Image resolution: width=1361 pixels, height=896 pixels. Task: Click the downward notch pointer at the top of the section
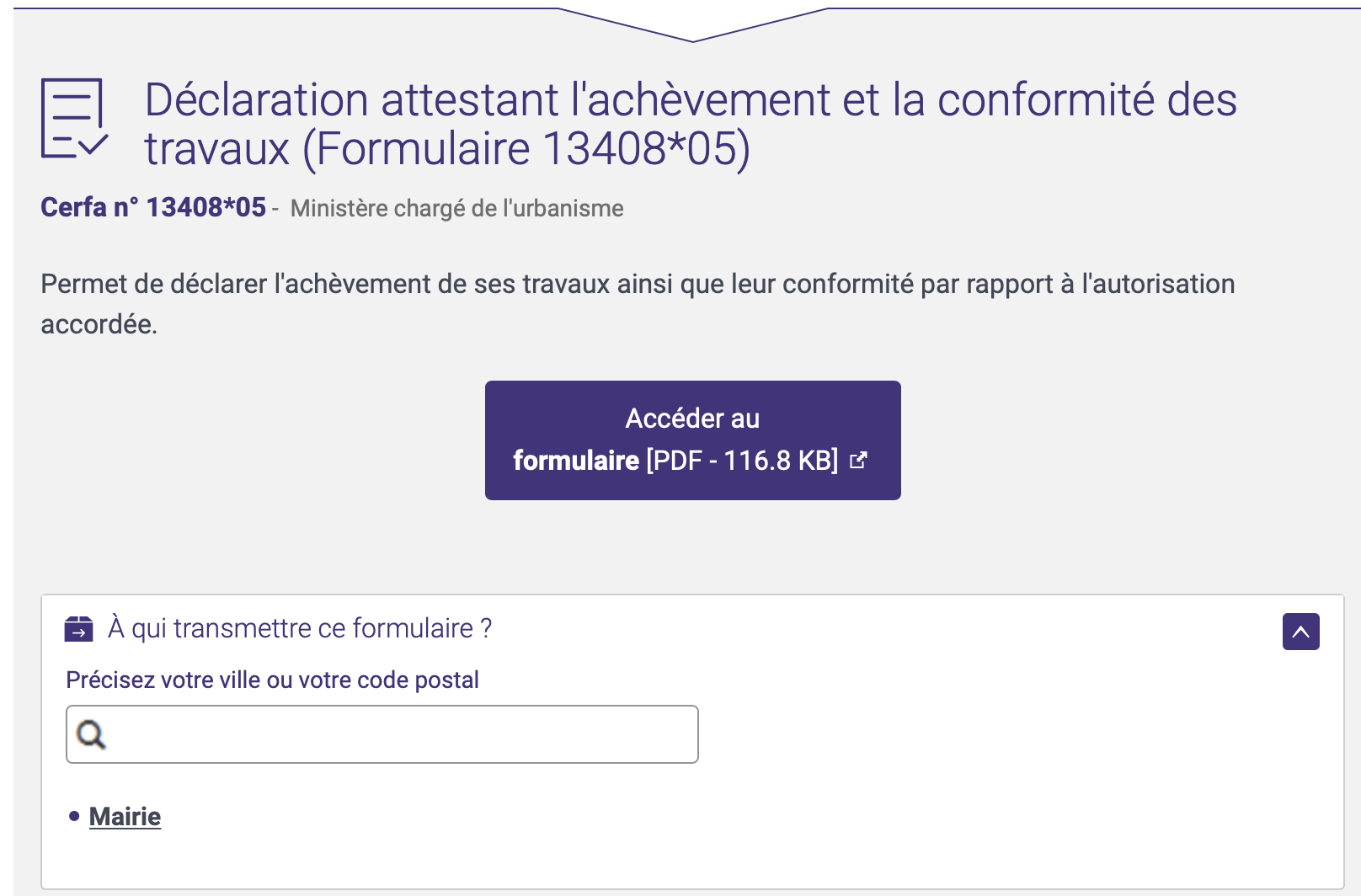pyautogui.click(x=693, y=24)
